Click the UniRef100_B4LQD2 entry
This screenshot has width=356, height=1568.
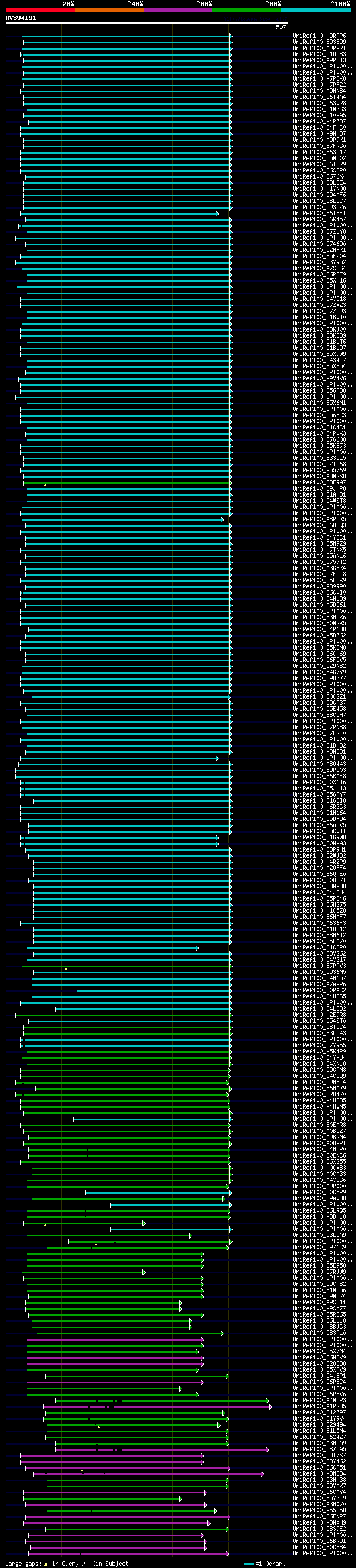[x=319, y=1008]
